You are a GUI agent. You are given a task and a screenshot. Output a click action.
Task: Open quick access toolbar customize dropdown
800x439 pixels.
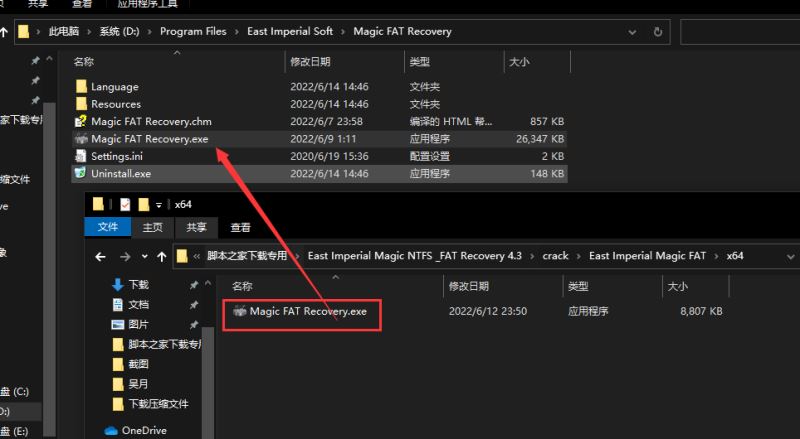click(x=159, y=205)
